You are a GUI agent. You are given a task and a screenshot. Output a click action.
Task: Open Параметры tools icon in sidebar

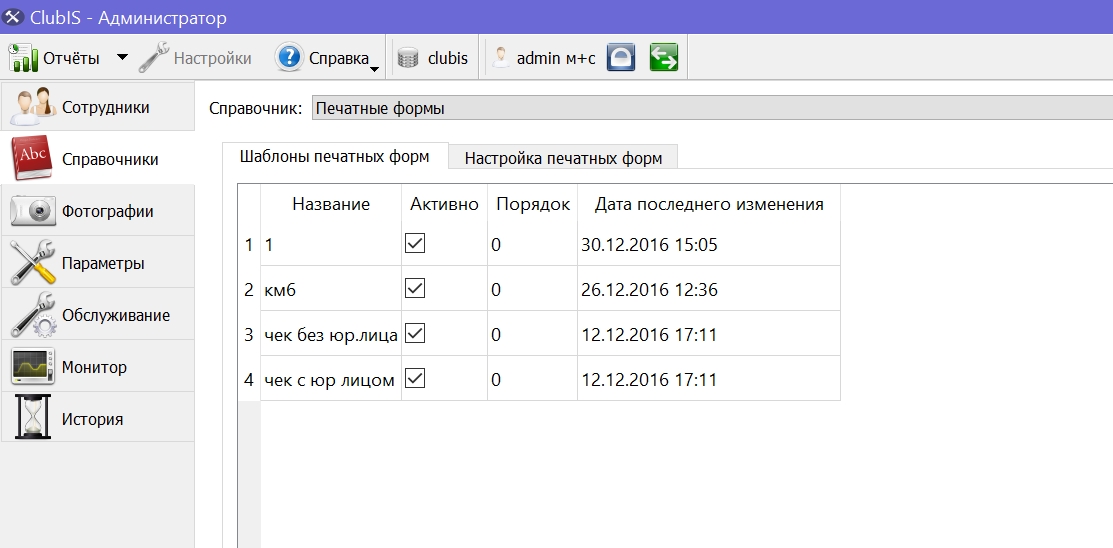point(33,263)
